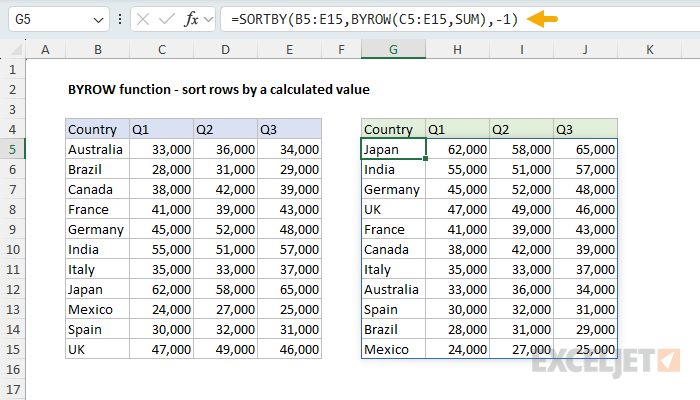
Task: Click the green 'Q3' header in column J
Action: (585, 129)
